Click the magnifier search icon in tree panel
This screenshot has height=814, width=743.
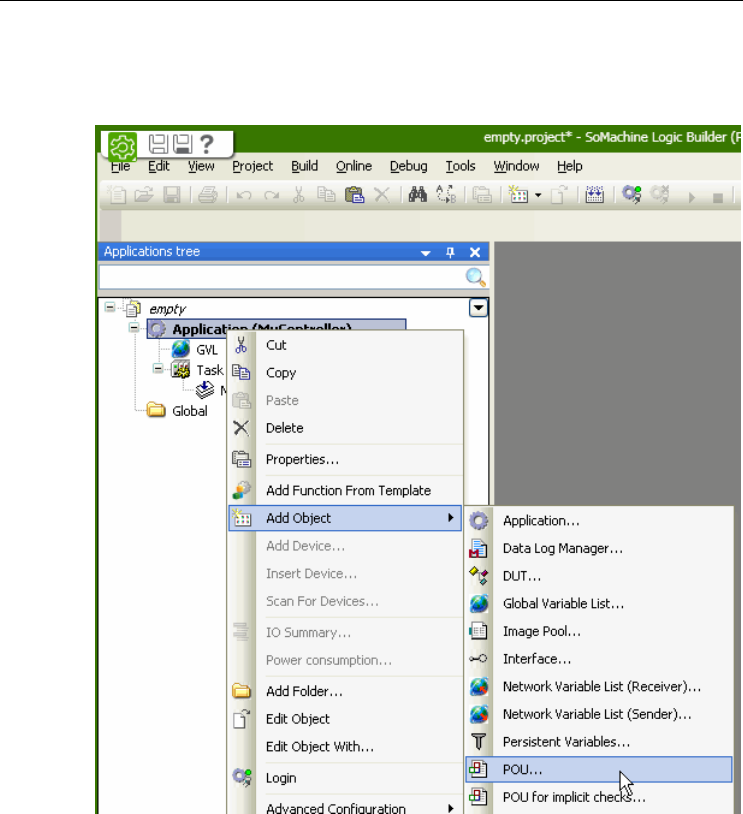coord(475,277)
